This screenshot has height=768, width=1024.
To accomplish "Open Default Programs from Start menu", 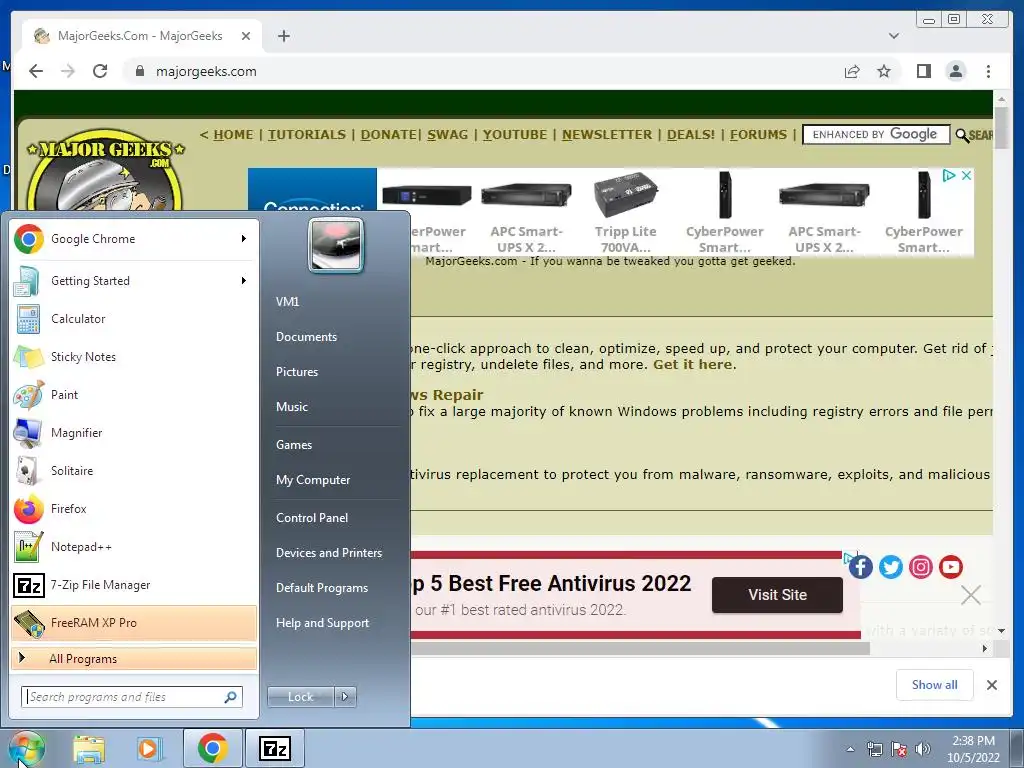I will coord(322,588).
